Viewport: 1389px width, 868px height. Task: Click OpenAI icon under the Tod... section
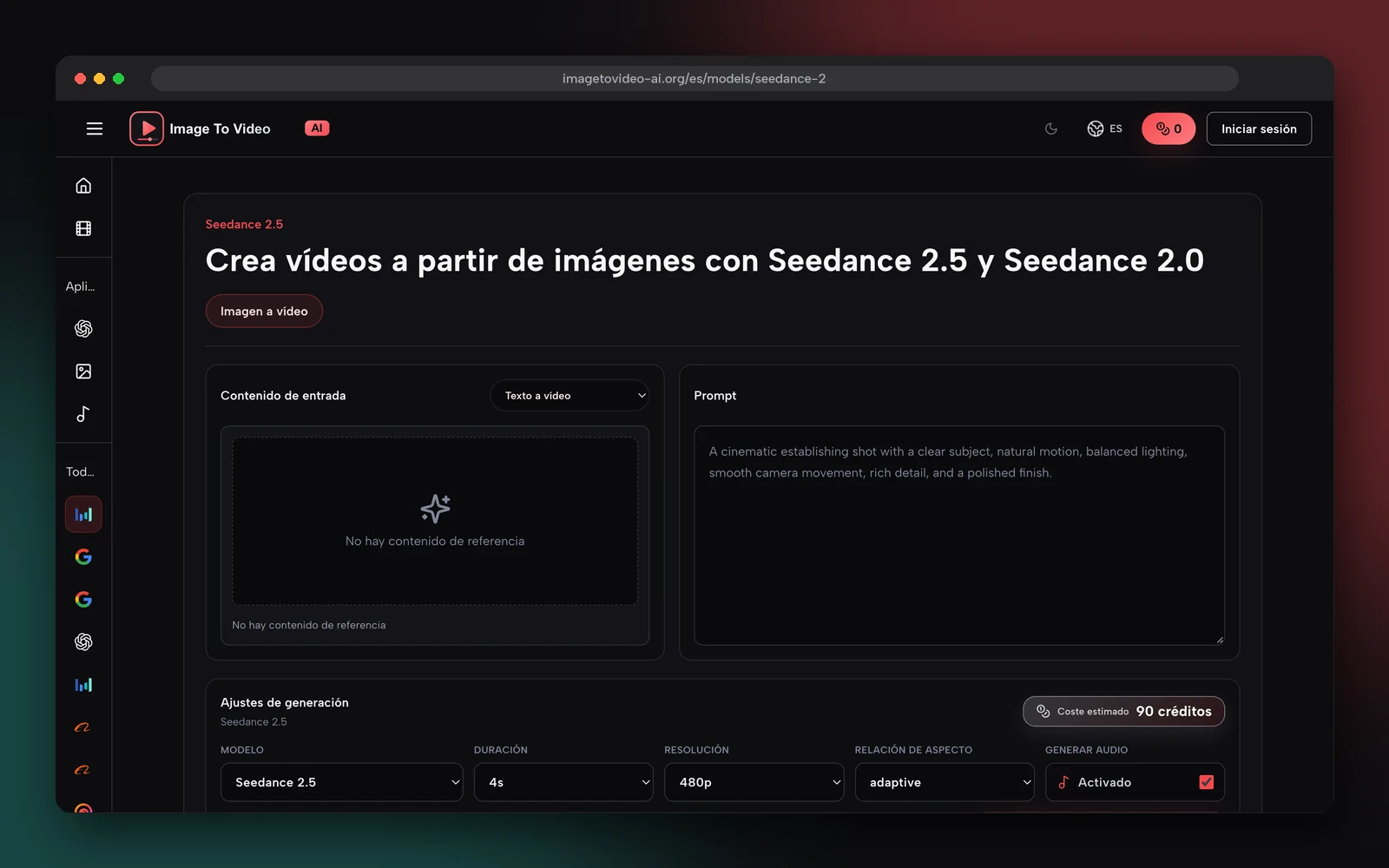pyautogui.click(x=83, y=641)
